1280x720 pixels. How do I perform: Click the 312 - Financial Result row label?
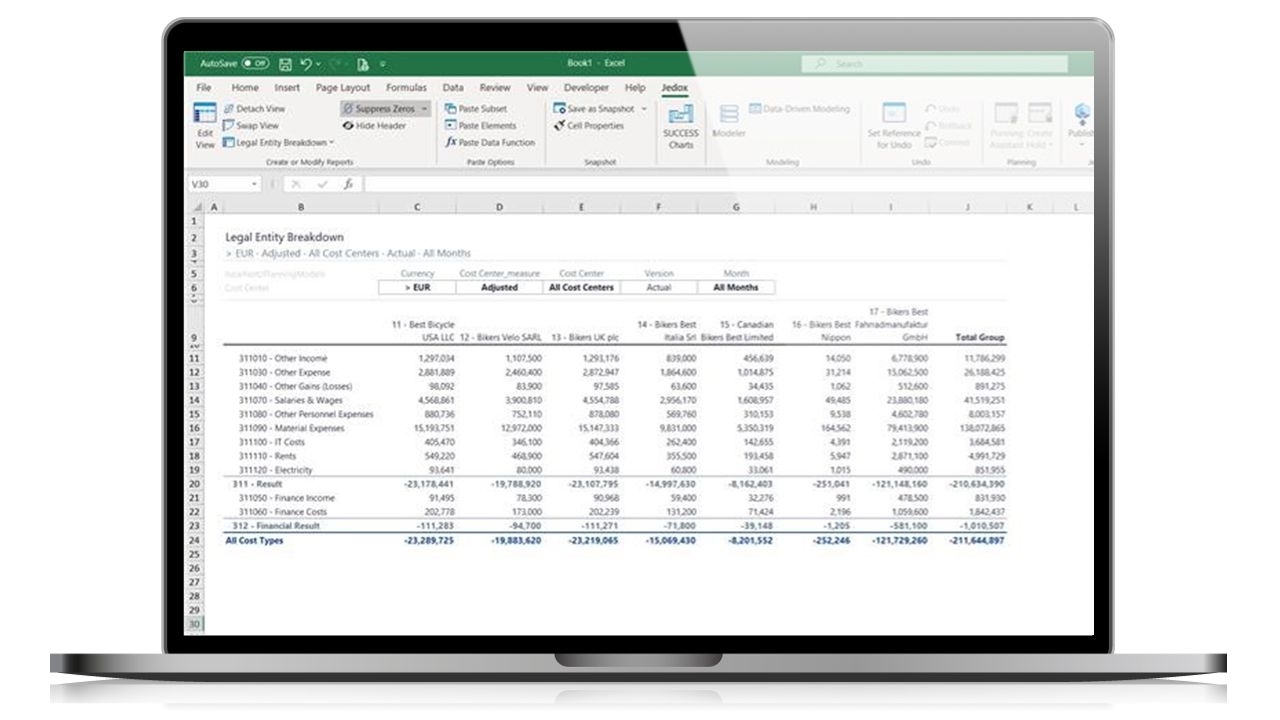tap(275, 526)
